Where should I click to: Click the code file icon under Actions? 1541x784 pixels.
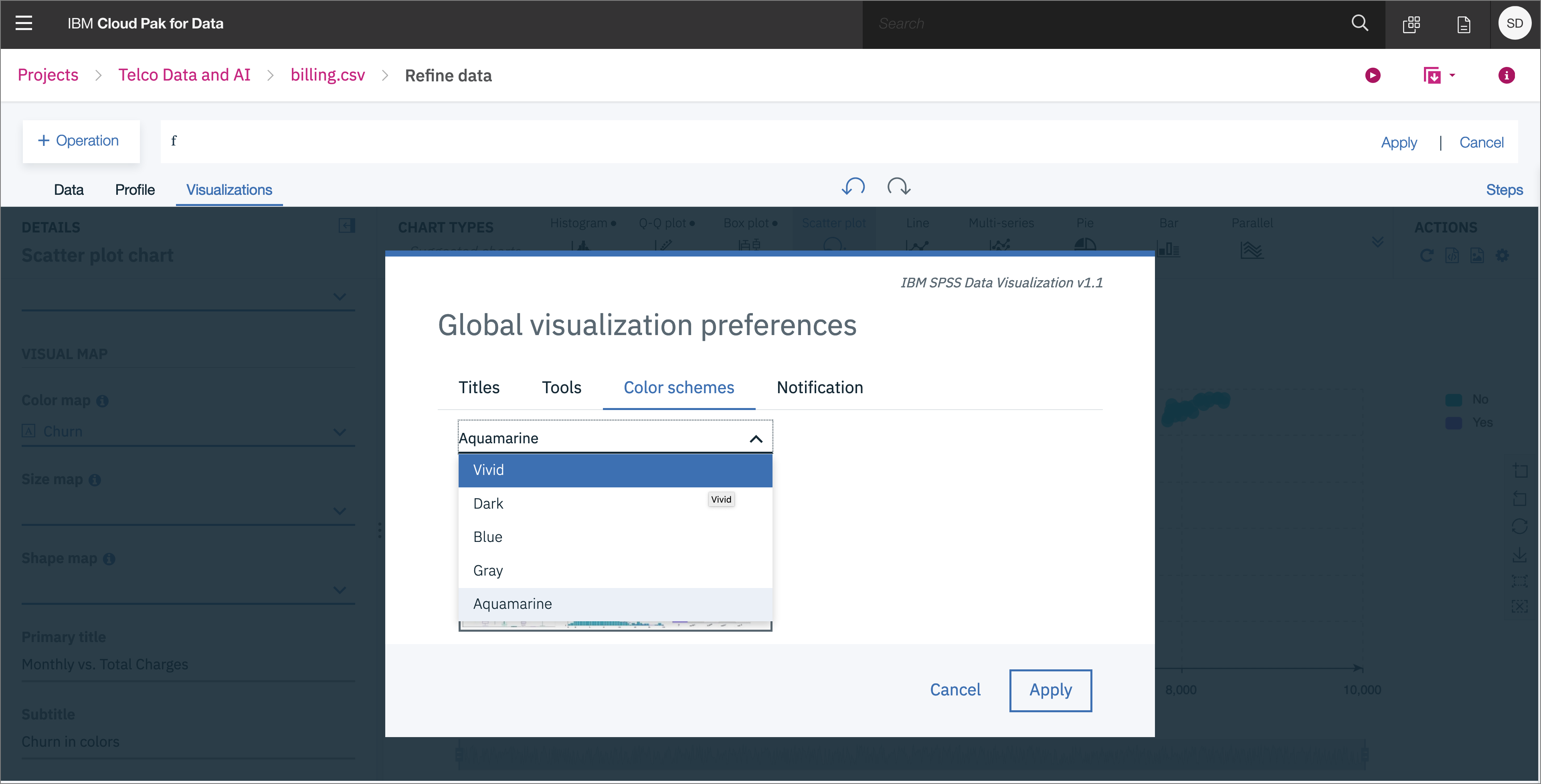click(1452, 256)
